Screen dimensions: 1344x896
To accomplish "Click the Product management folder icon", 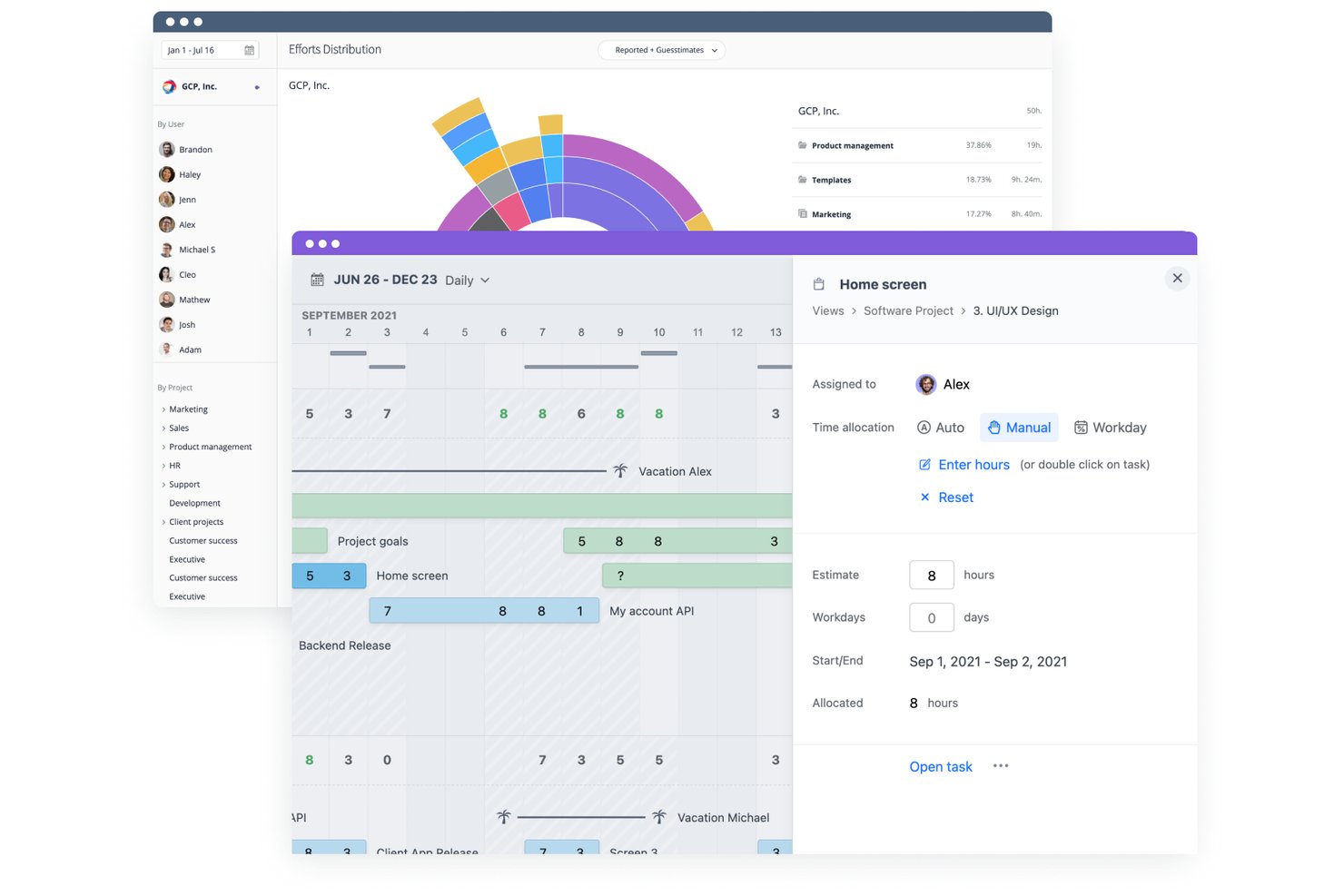I will coord(803,145).
